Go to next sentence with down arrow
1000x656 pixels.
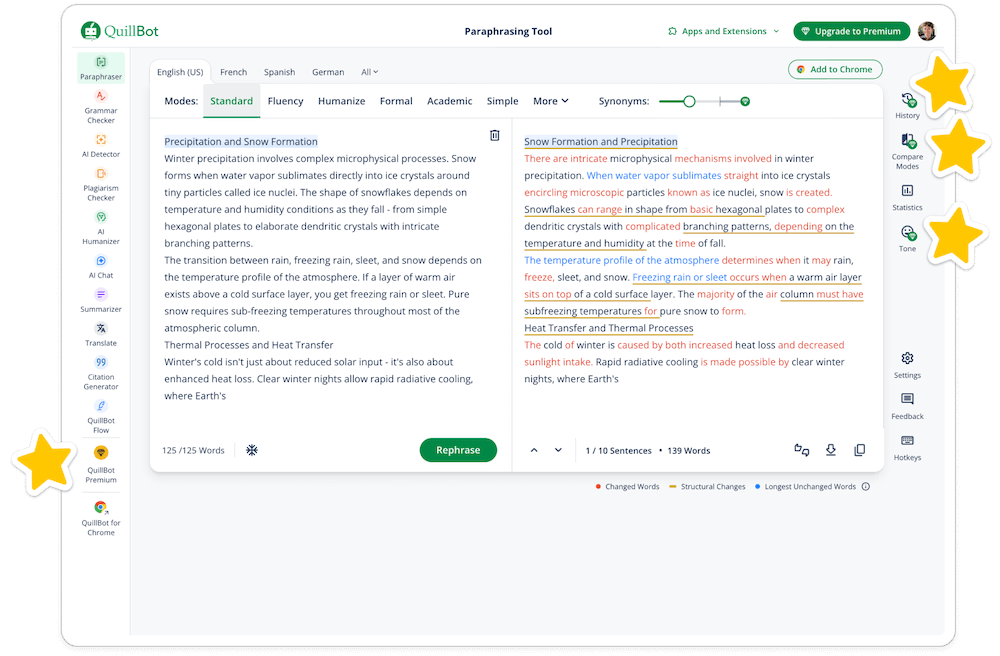(x=558, y=450)
